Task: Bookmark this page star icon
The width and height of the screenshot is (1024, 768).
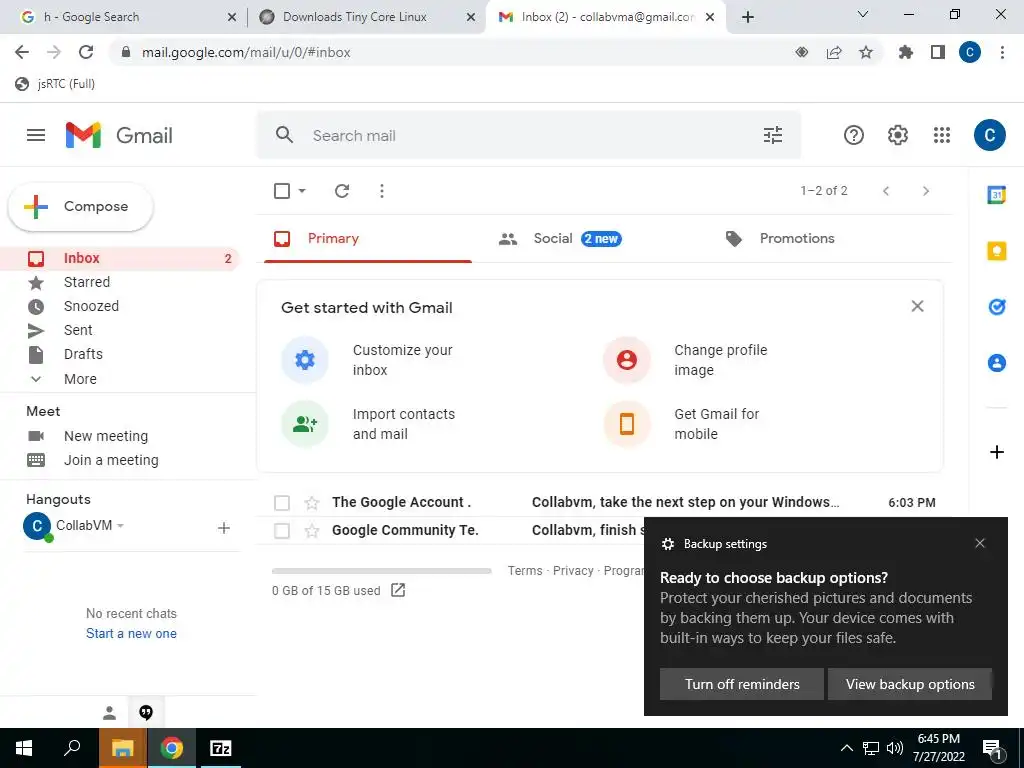Action: 865,52
